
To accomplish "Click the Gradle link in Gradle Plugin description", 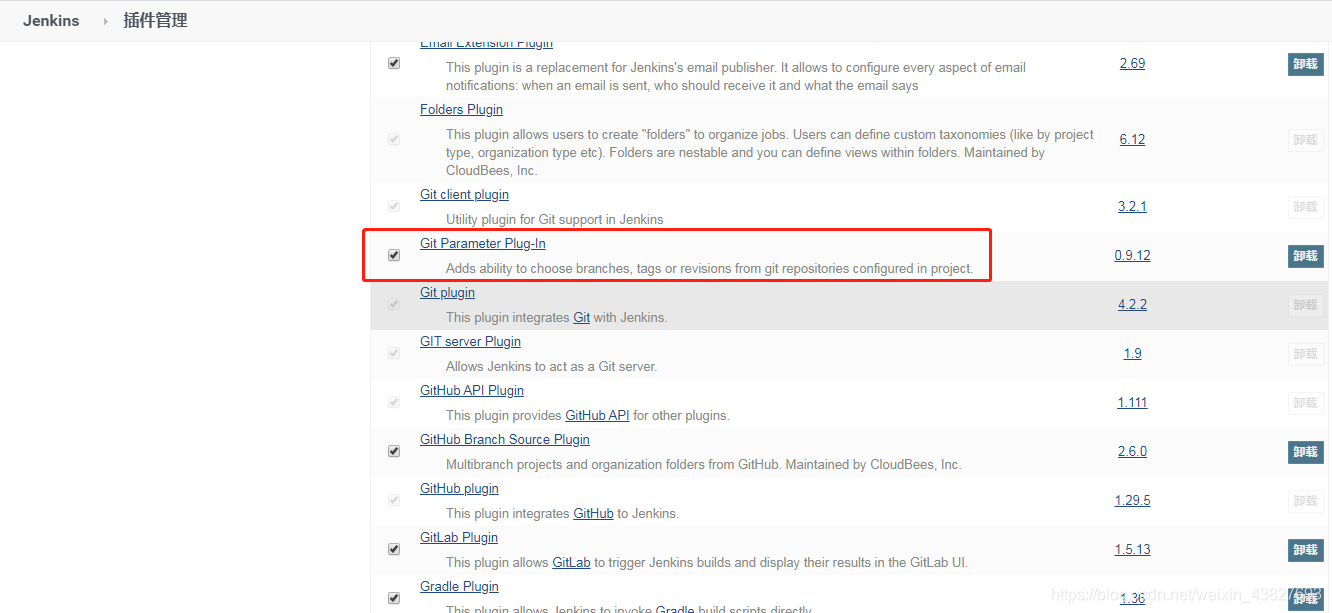I will (674, 610).
